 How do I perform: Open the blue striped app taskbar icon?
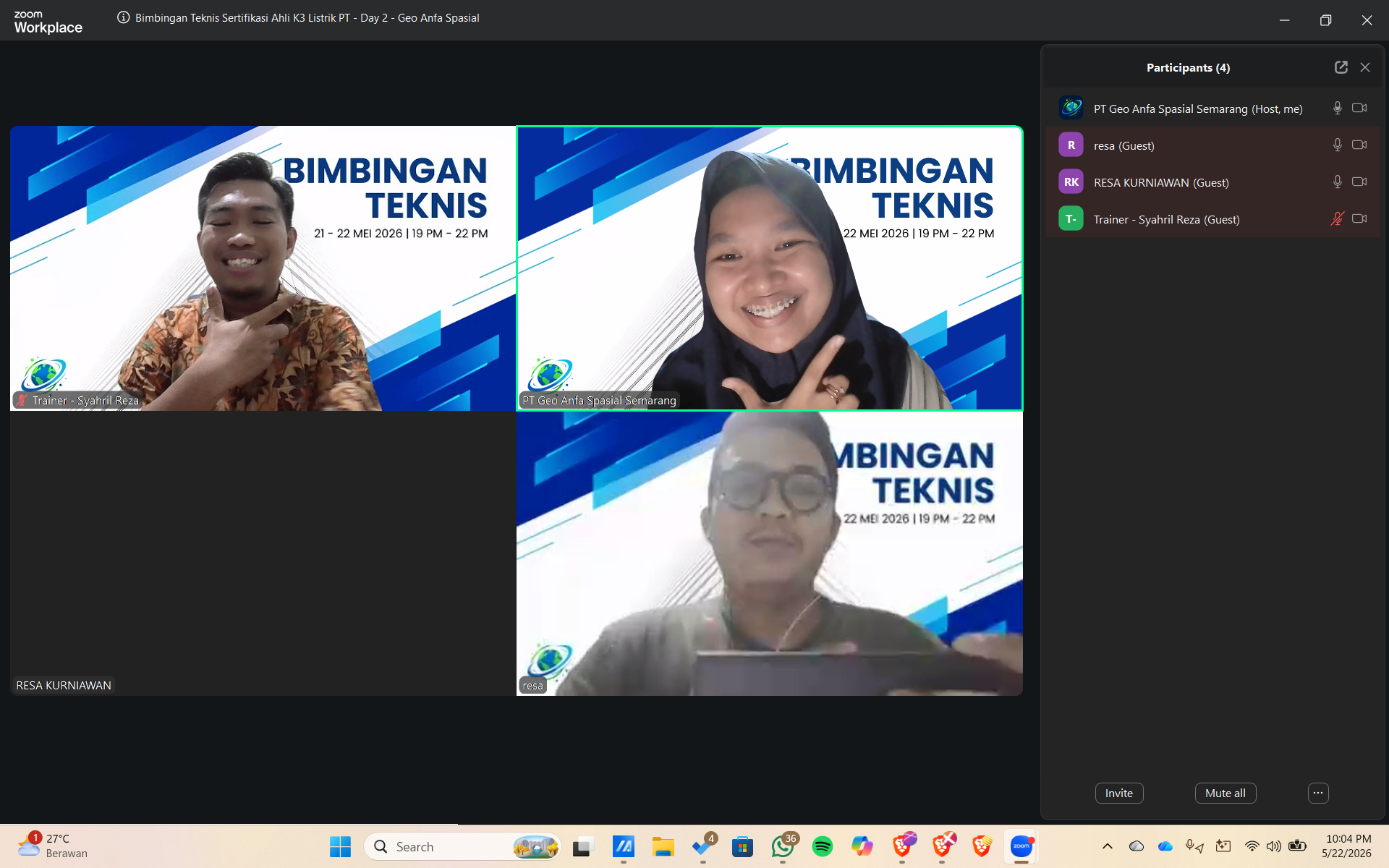click(x=623, y=846)
